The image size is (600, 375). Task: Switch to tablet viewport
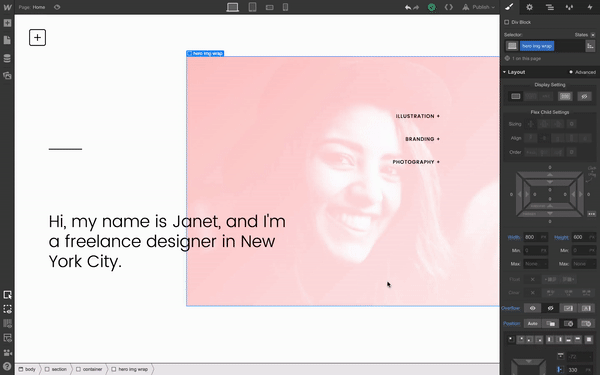coord(252,7)
